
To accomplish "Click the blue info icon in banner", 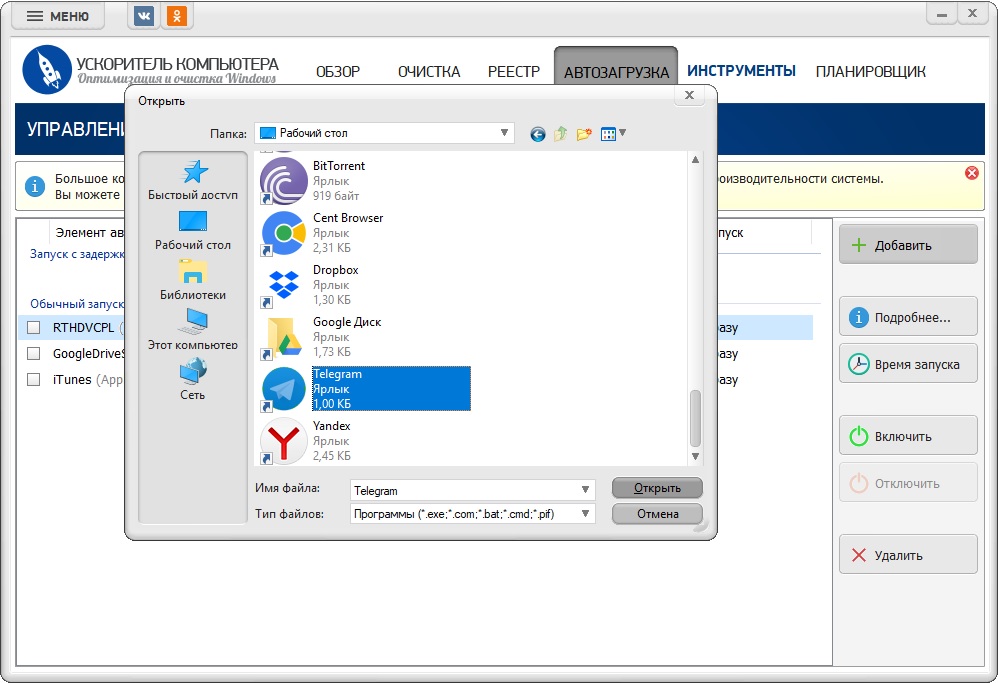I will click(x=35, y=187).
